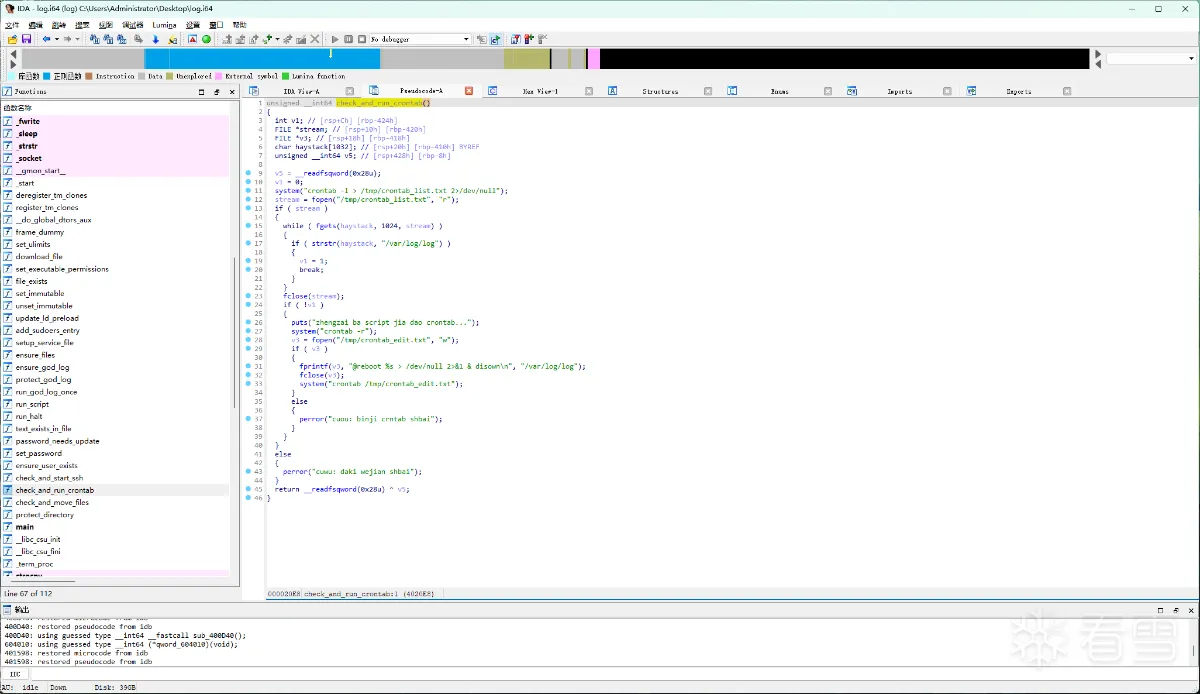
Task: Select _socket in Functions list
Action: click(28, 158)
